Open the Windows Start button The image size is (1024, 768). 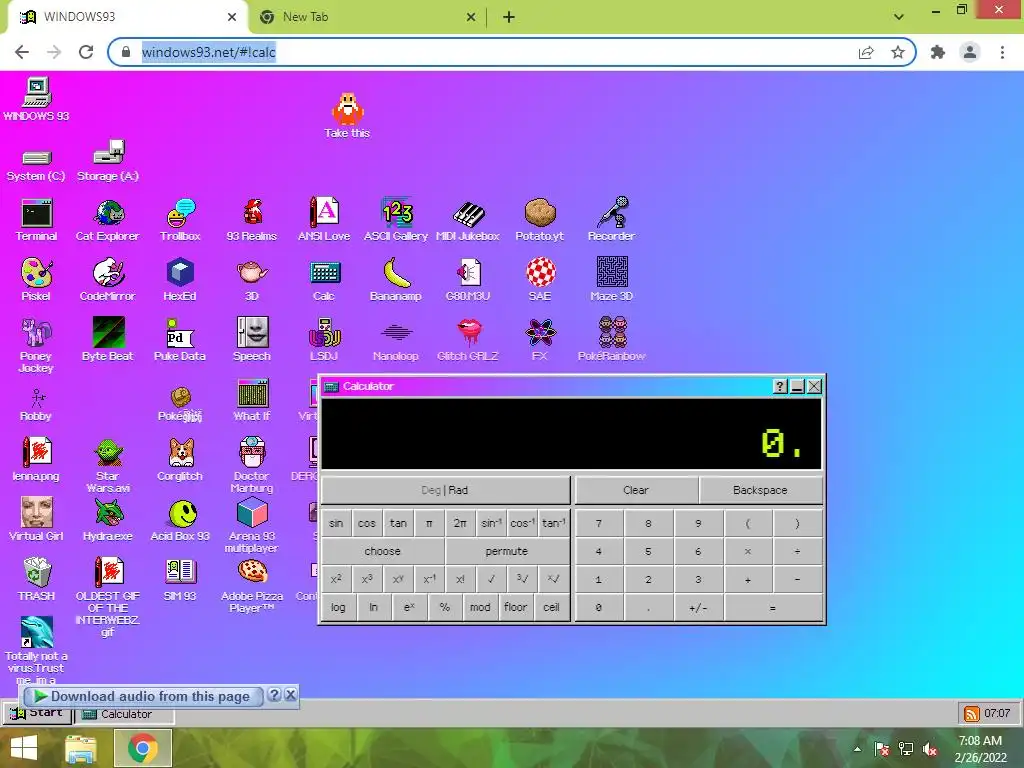(x=24, y=748)
